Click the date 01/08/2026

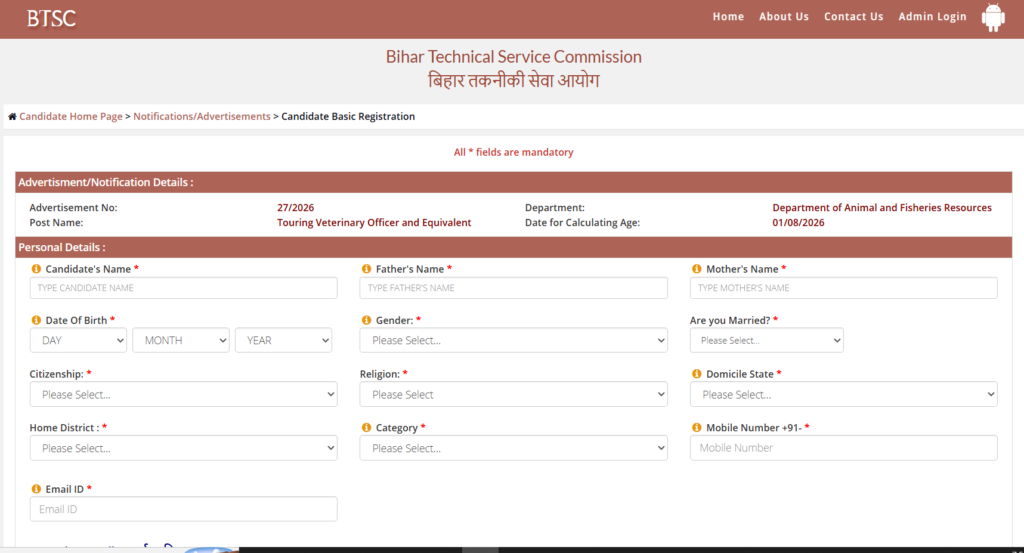click(798, 223)
